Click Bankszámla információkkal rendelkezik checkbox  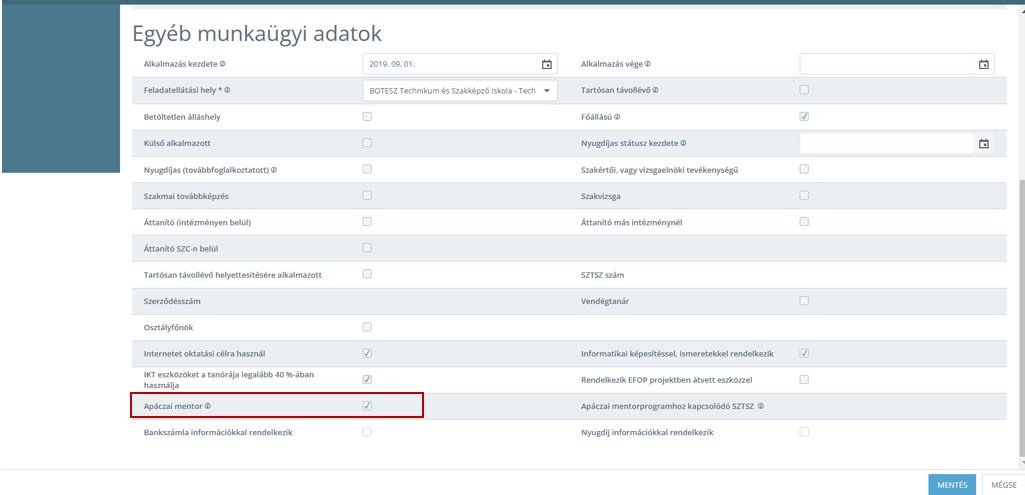[x=367, y=432]
